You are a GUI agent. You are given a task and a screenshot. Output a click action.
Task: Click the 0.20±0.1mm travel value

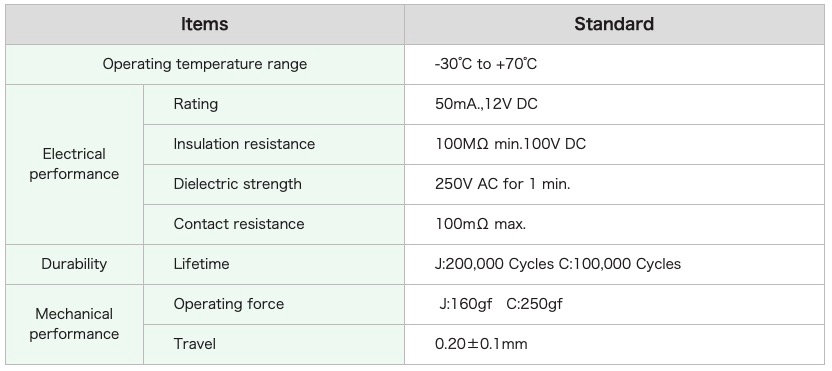481,344
